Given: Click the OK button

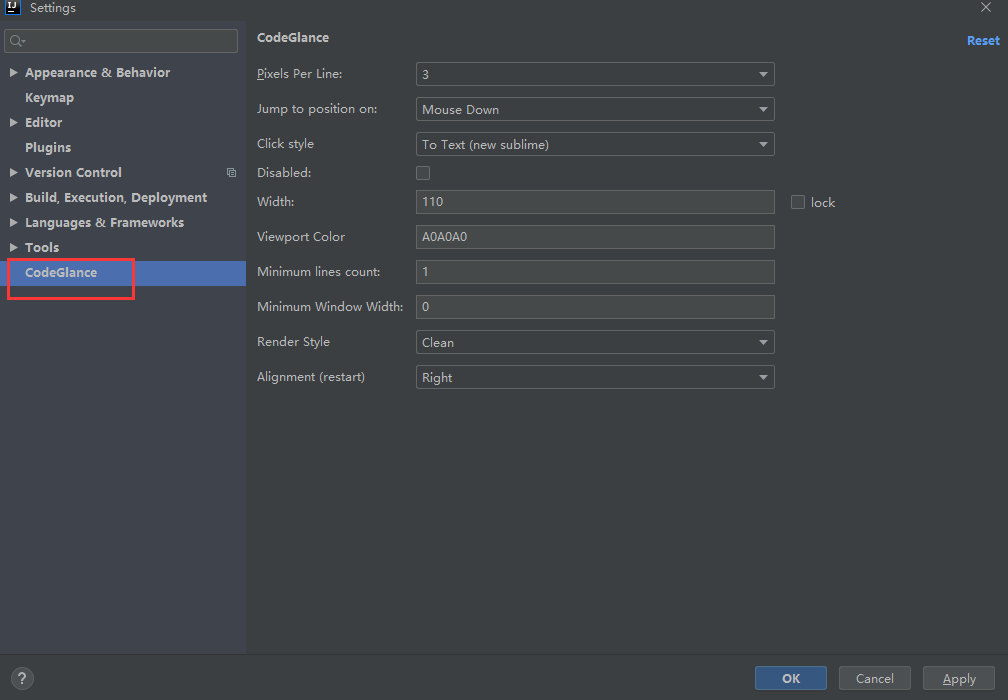Looking at the screenshot, I should coord(791,678).
